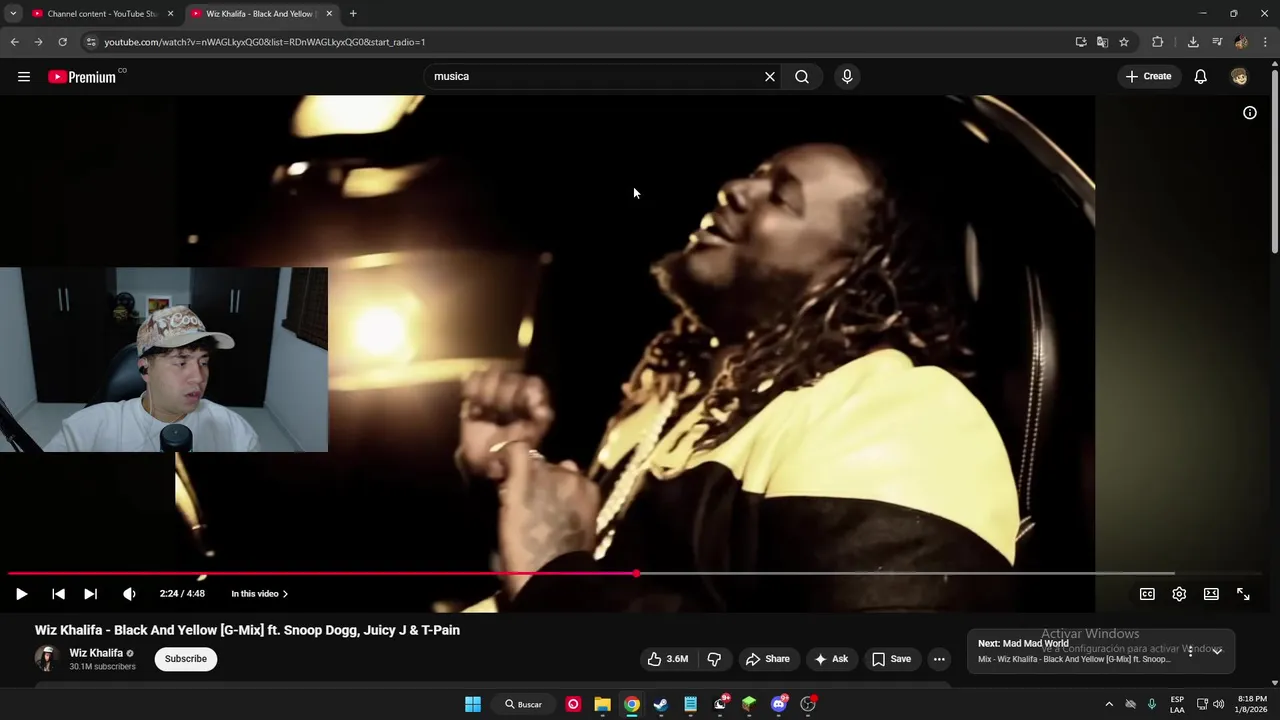Enter full screen mode
1280x720 pixels.
coord(1243,594)
